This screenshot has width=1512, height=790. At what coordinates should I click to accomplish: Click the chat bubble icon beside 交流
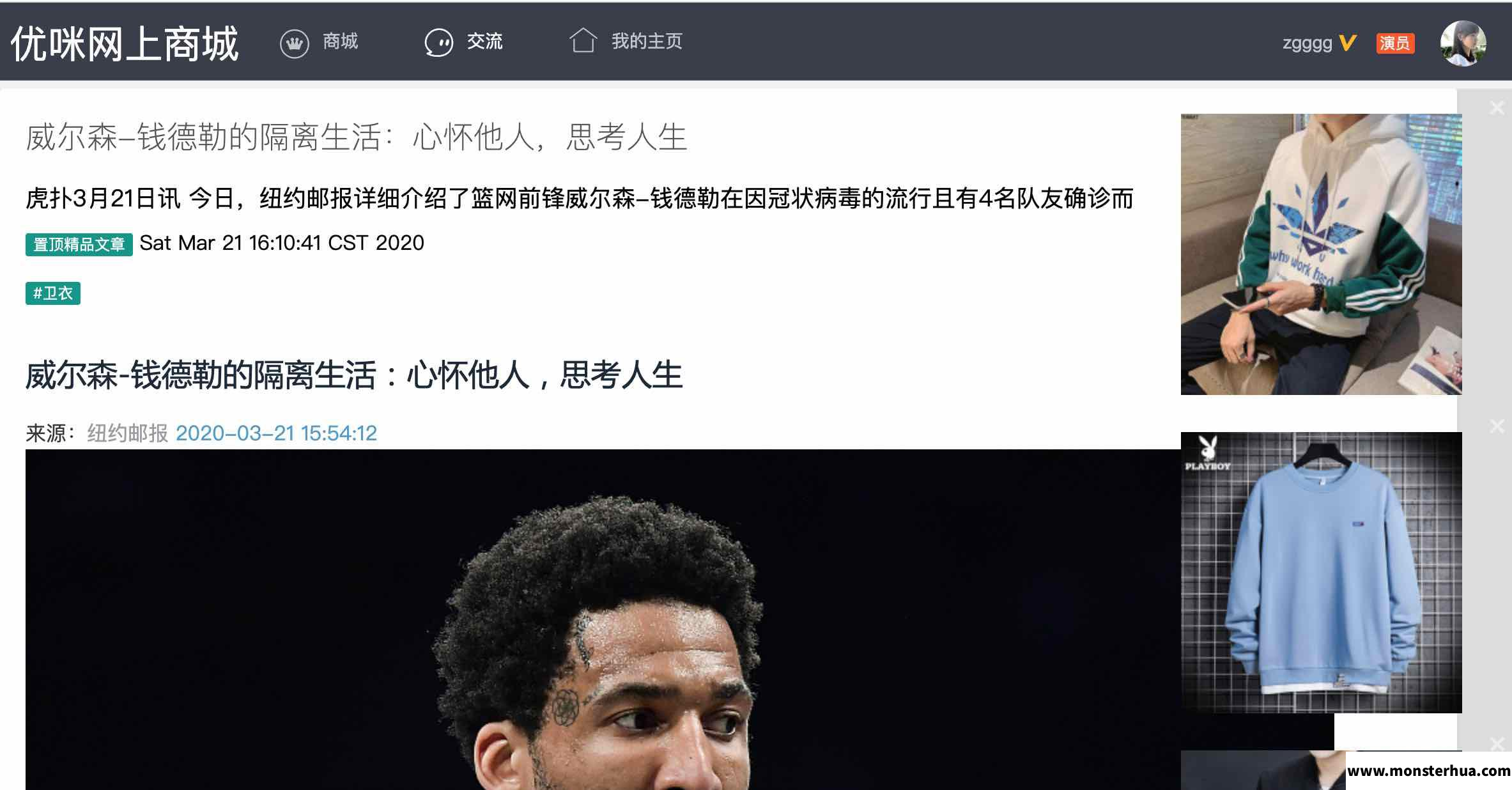[x=439, y=43]
